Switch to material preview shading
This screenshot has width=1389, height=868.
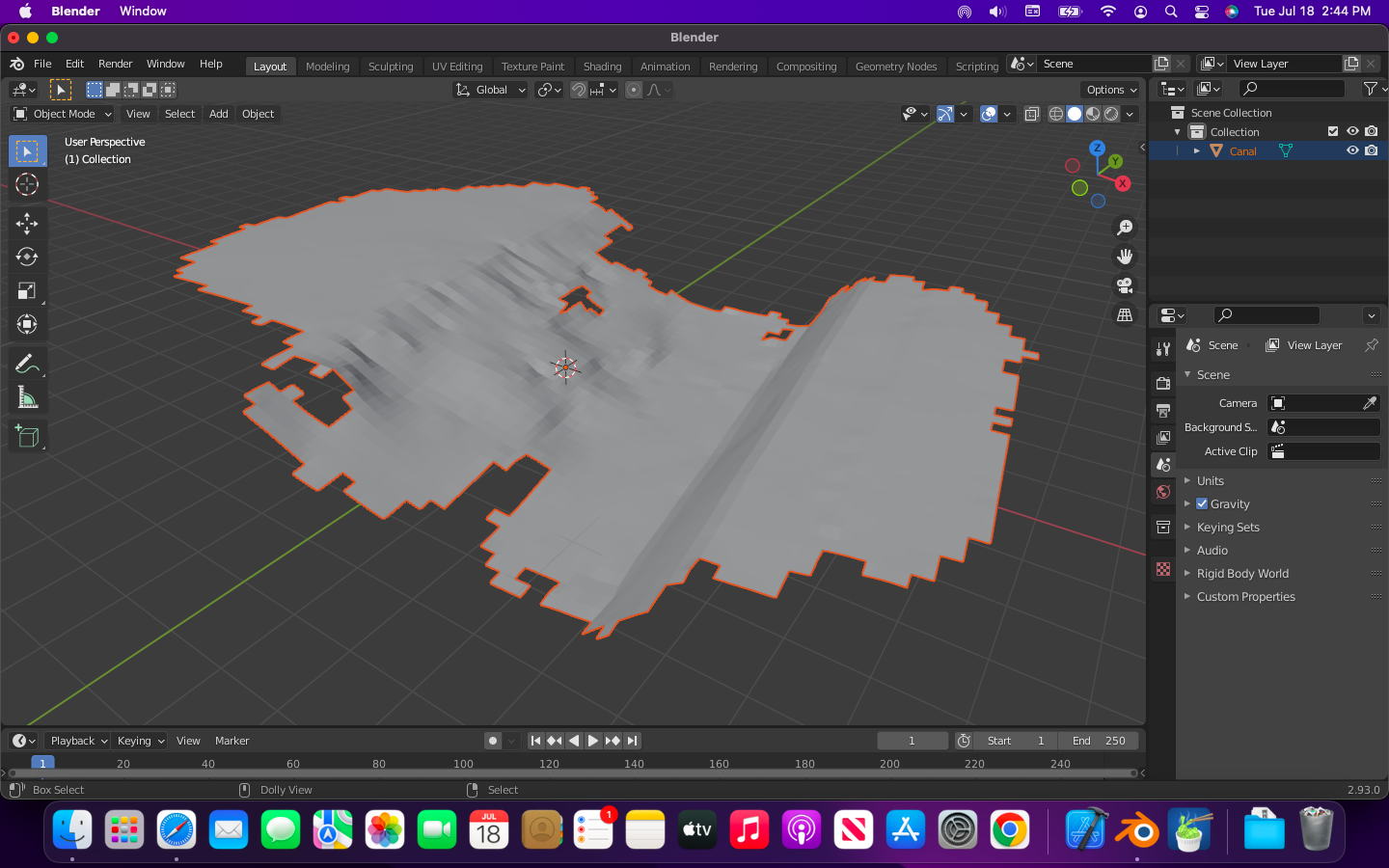click(1093, 114)
